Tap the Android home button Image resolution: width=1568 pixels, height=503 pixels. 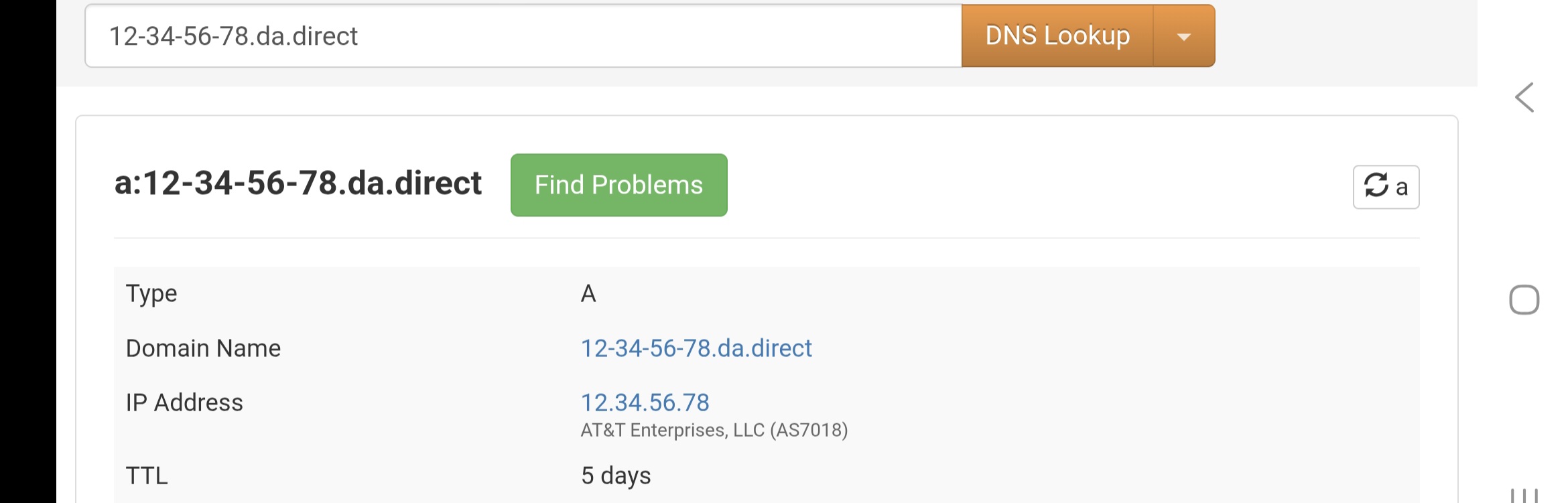coord(1524,299)
